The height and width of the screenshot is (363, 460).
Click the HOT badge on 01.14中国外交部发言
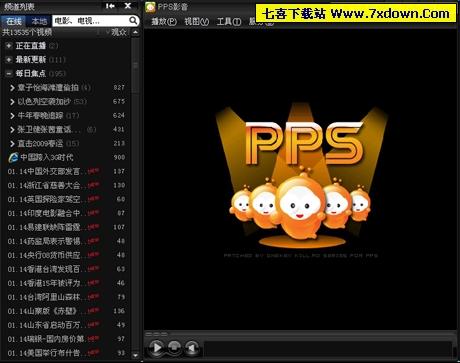(x=94, y=171)
